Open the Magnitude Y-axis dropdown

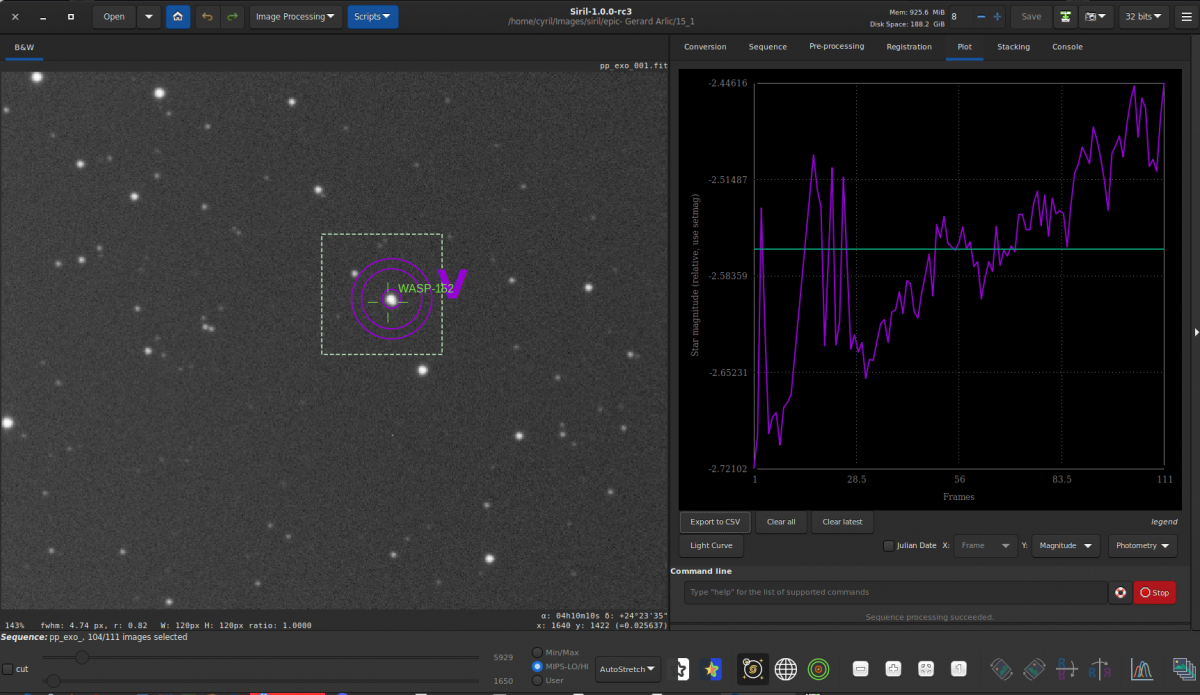1064,545
